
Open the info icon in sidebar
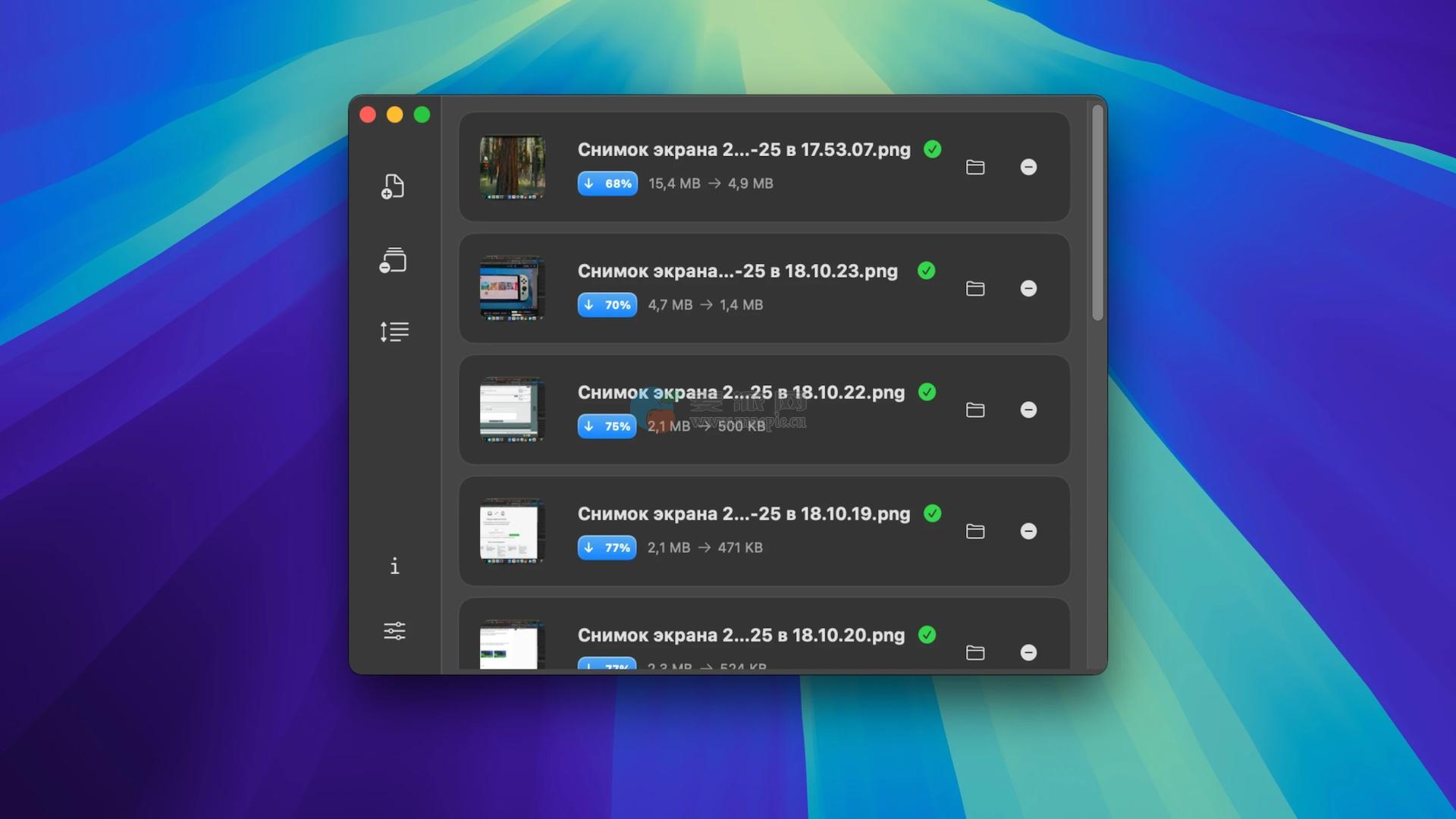(x=394, y=566)
